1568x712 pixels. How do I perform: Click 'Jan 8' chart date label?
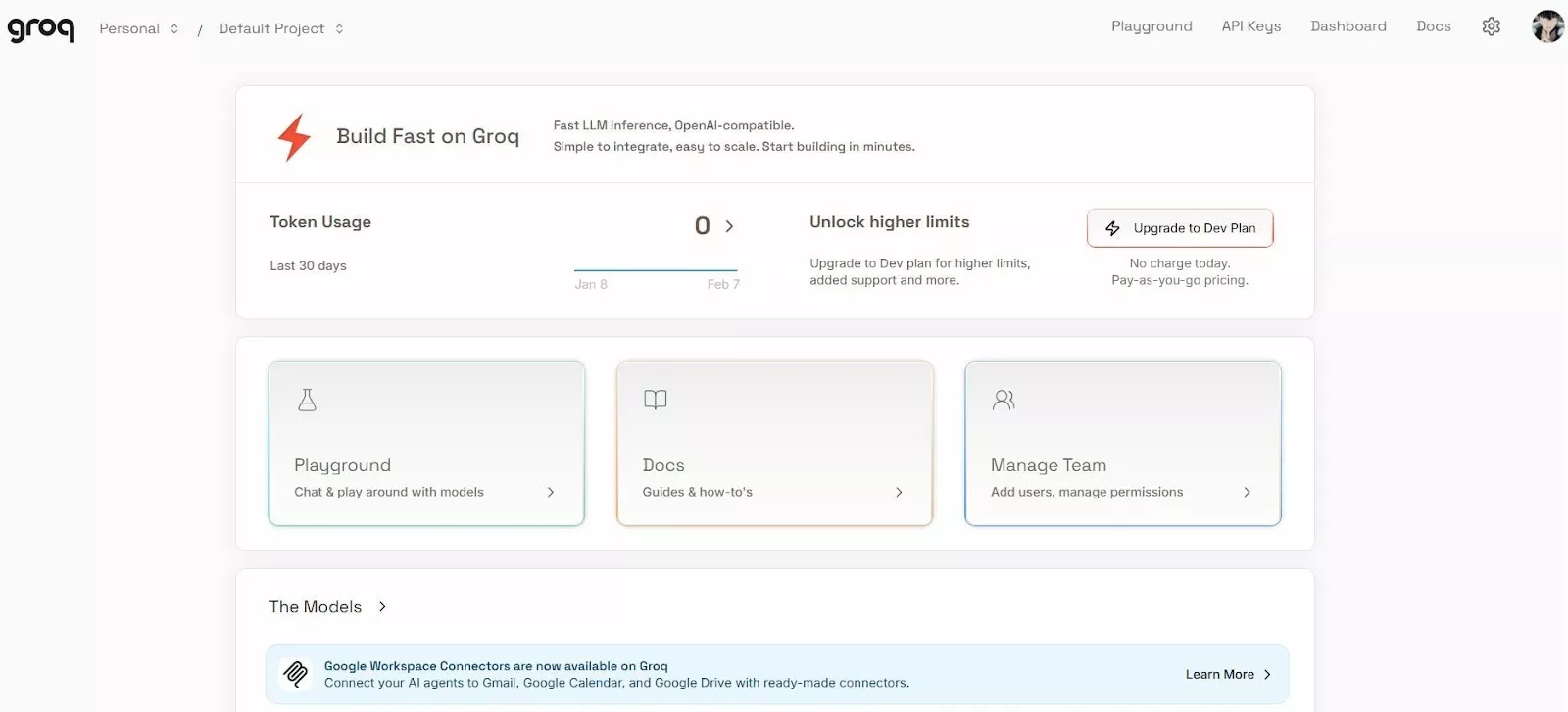pyautogui.click(x=591, y=284)
